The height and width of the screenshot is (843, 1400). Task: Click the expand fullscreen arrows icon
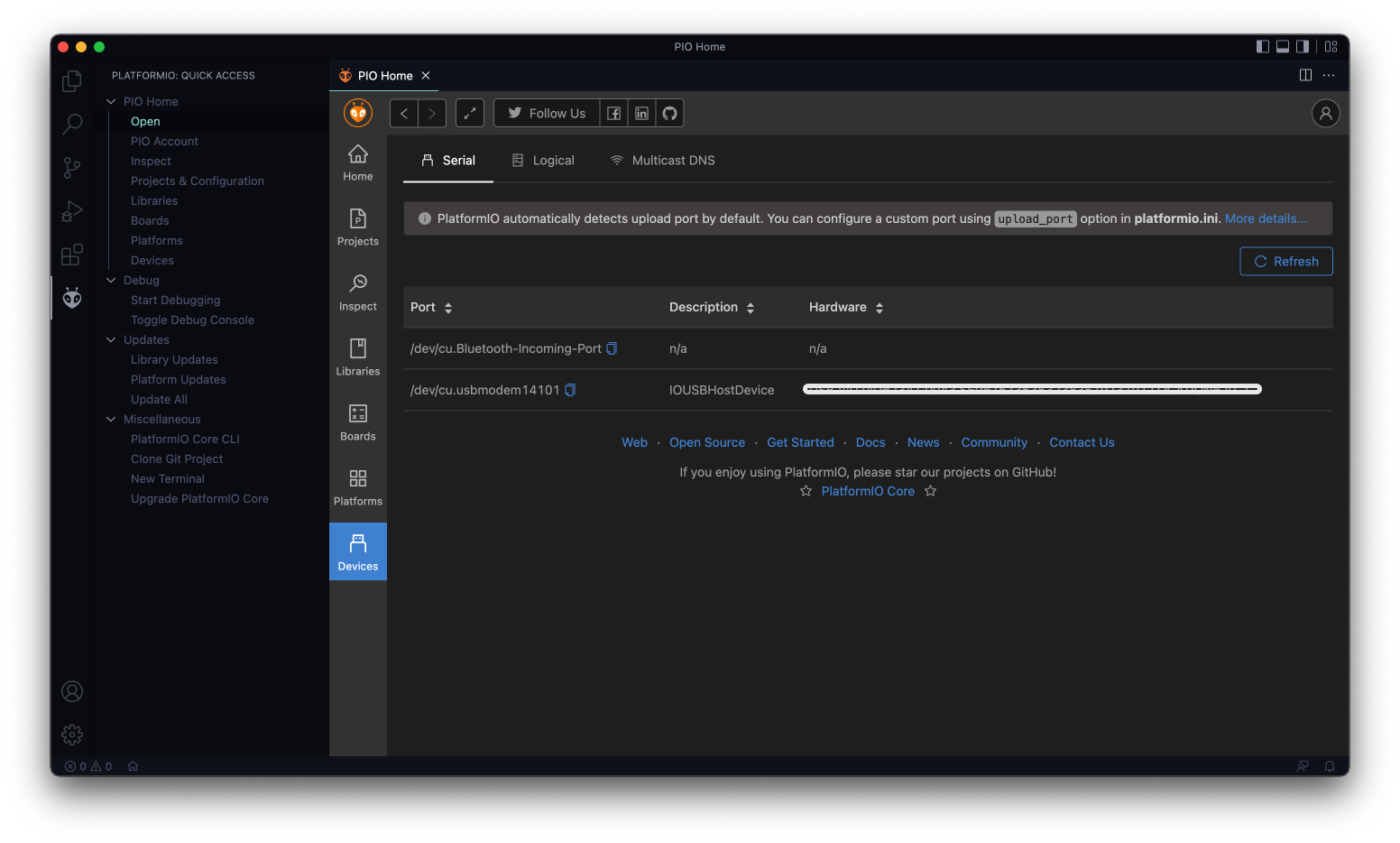[x=470, y=113]
